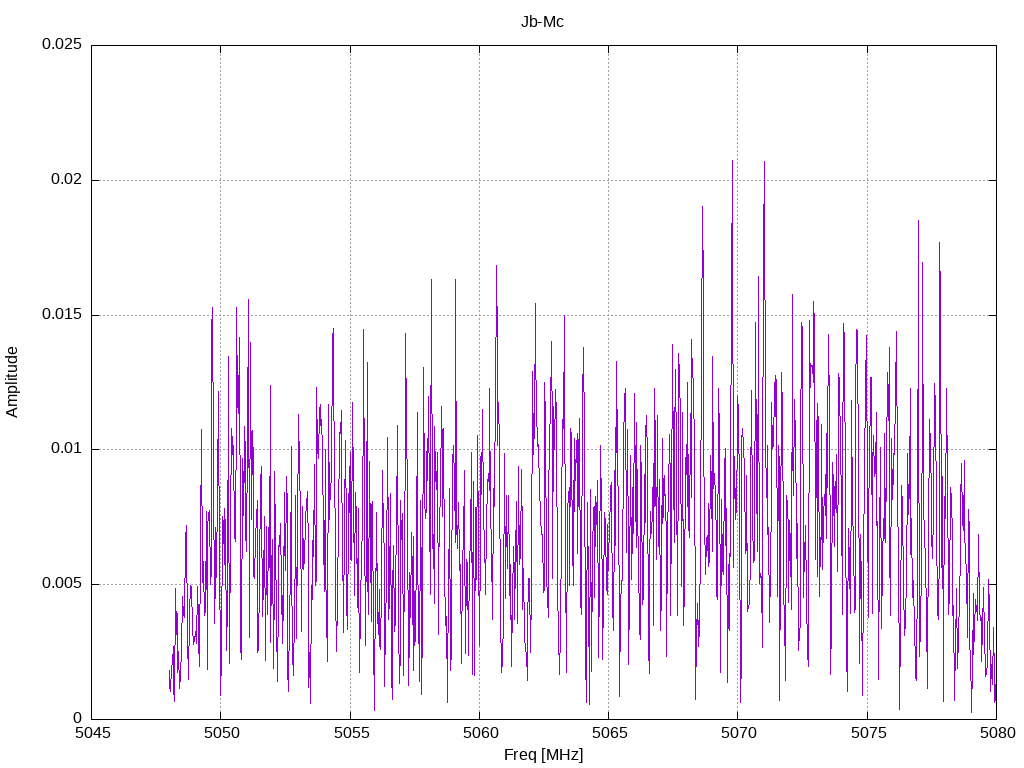The width and height of the screenshot is (1024, 768).
Task: Click the 5075 x-axis tick label
Action: point(869,732)
